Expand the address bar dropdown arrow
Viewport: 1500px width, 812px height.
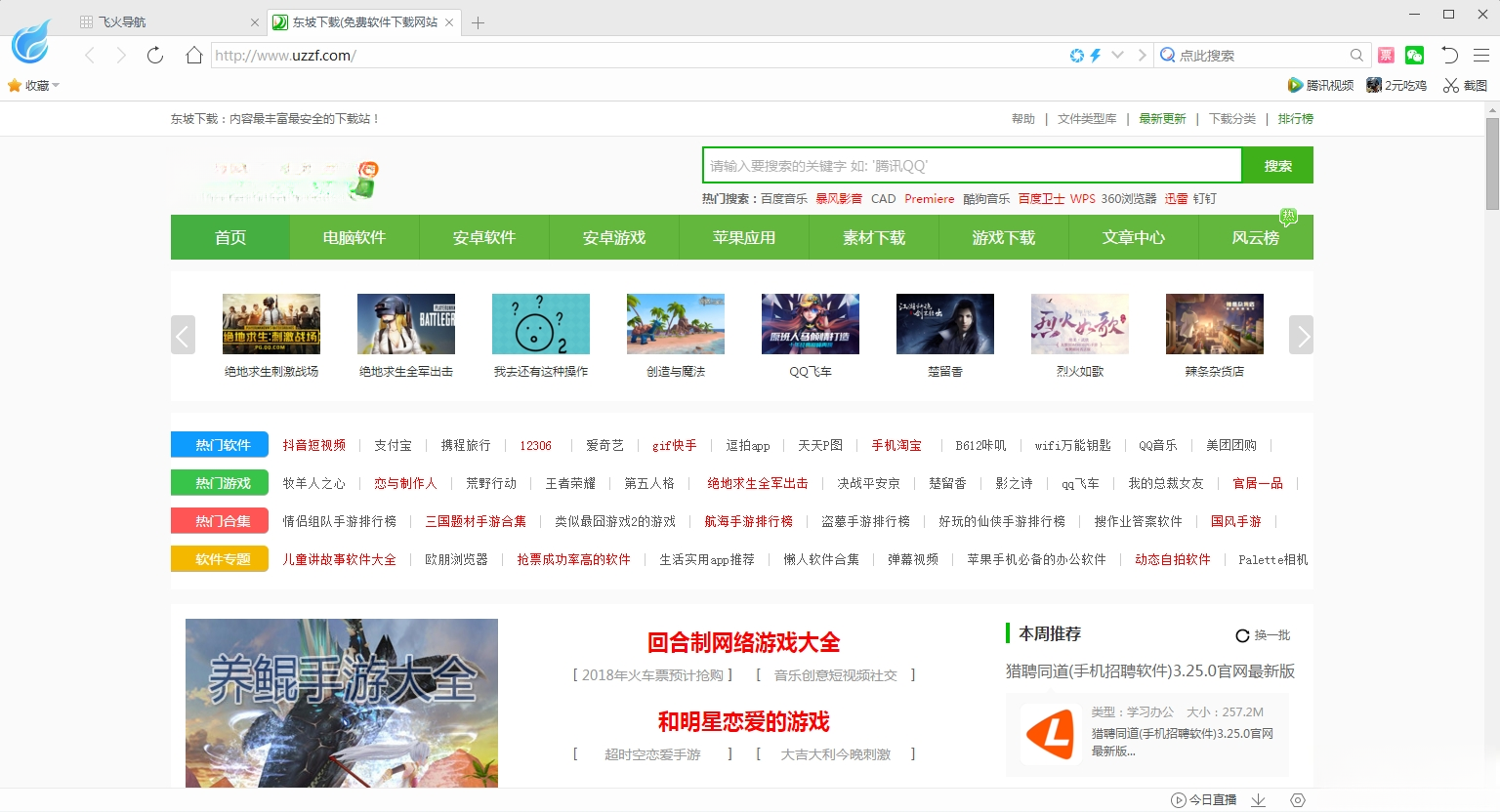(1117, 56)
